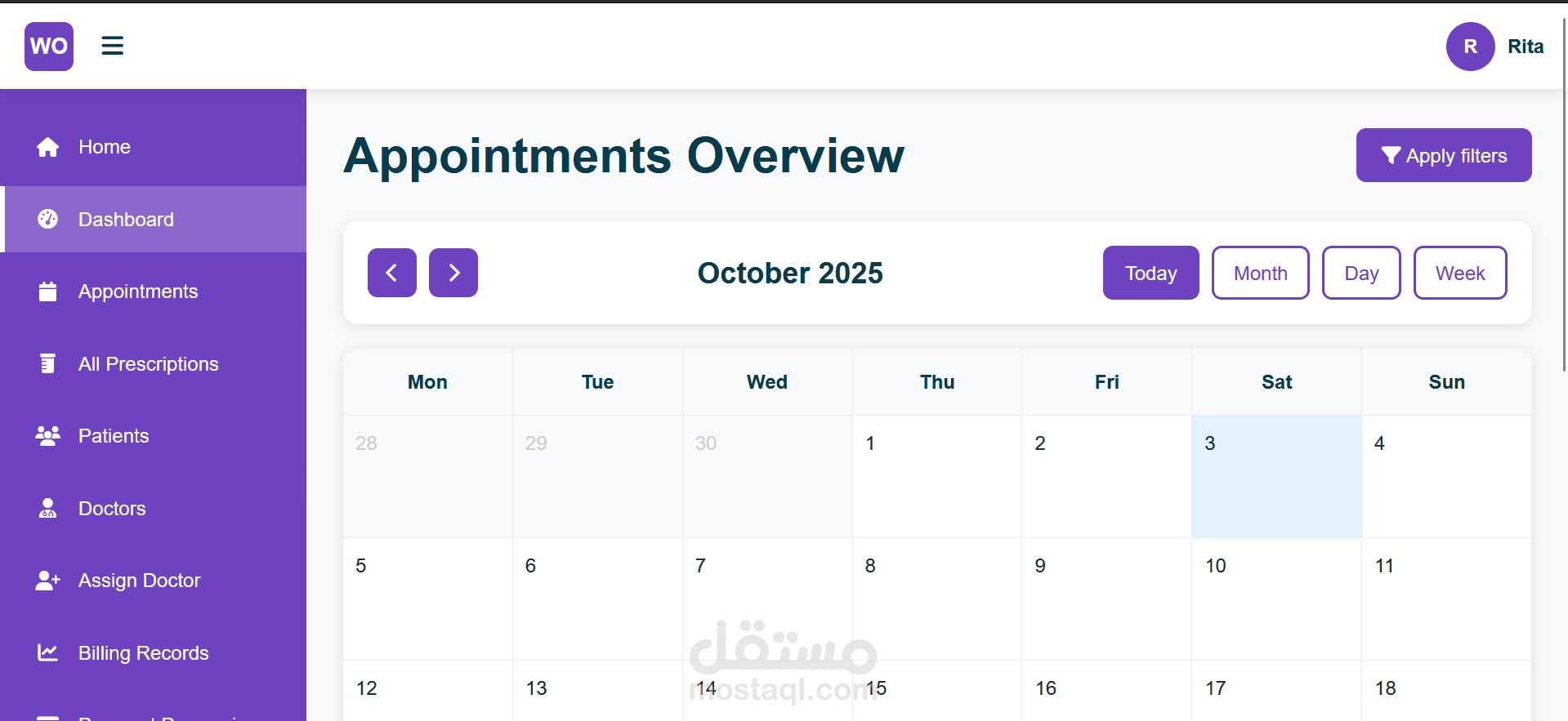
Task: Click the page vertical scrollbar
Action: click(1564, 196)
